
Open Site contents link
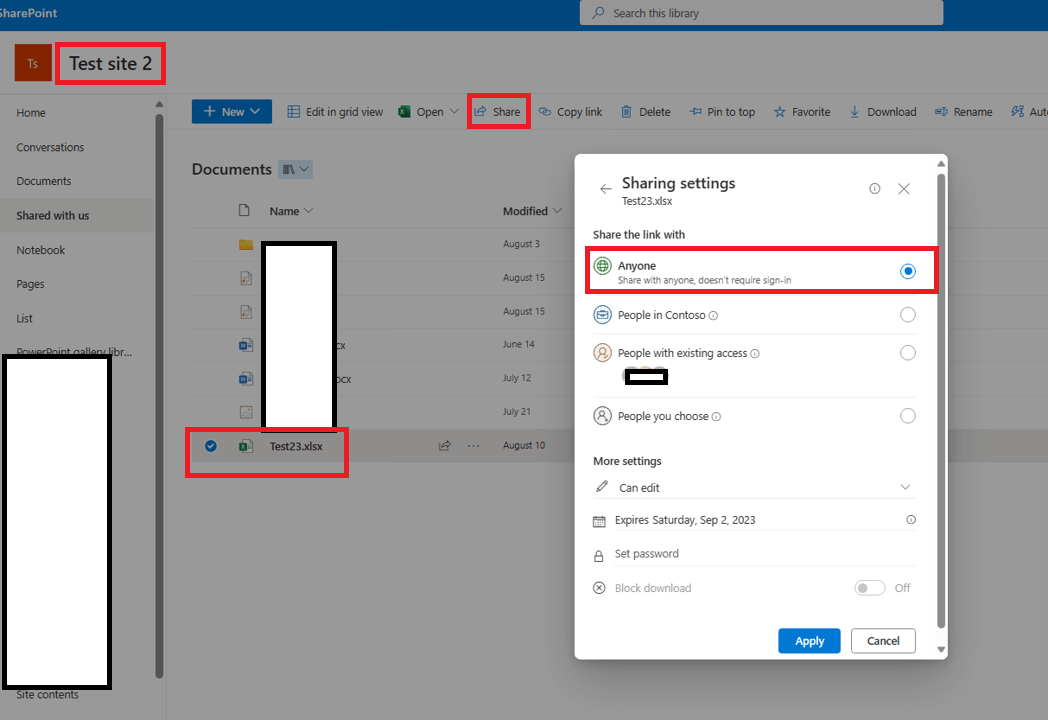click(47, 695)
